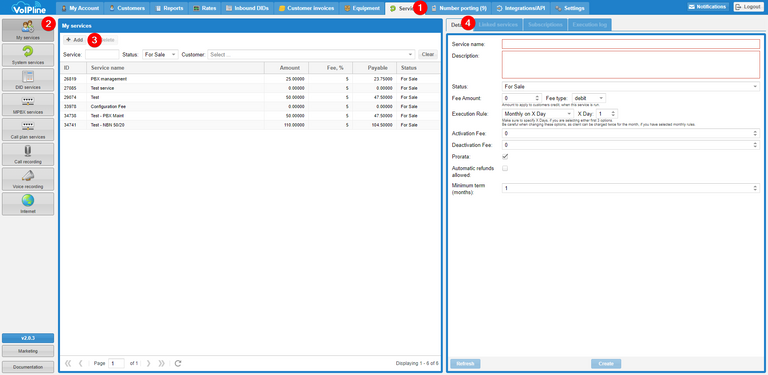Open DID services in the sidebar
This screenshot has width=768, height=375.
28,80
